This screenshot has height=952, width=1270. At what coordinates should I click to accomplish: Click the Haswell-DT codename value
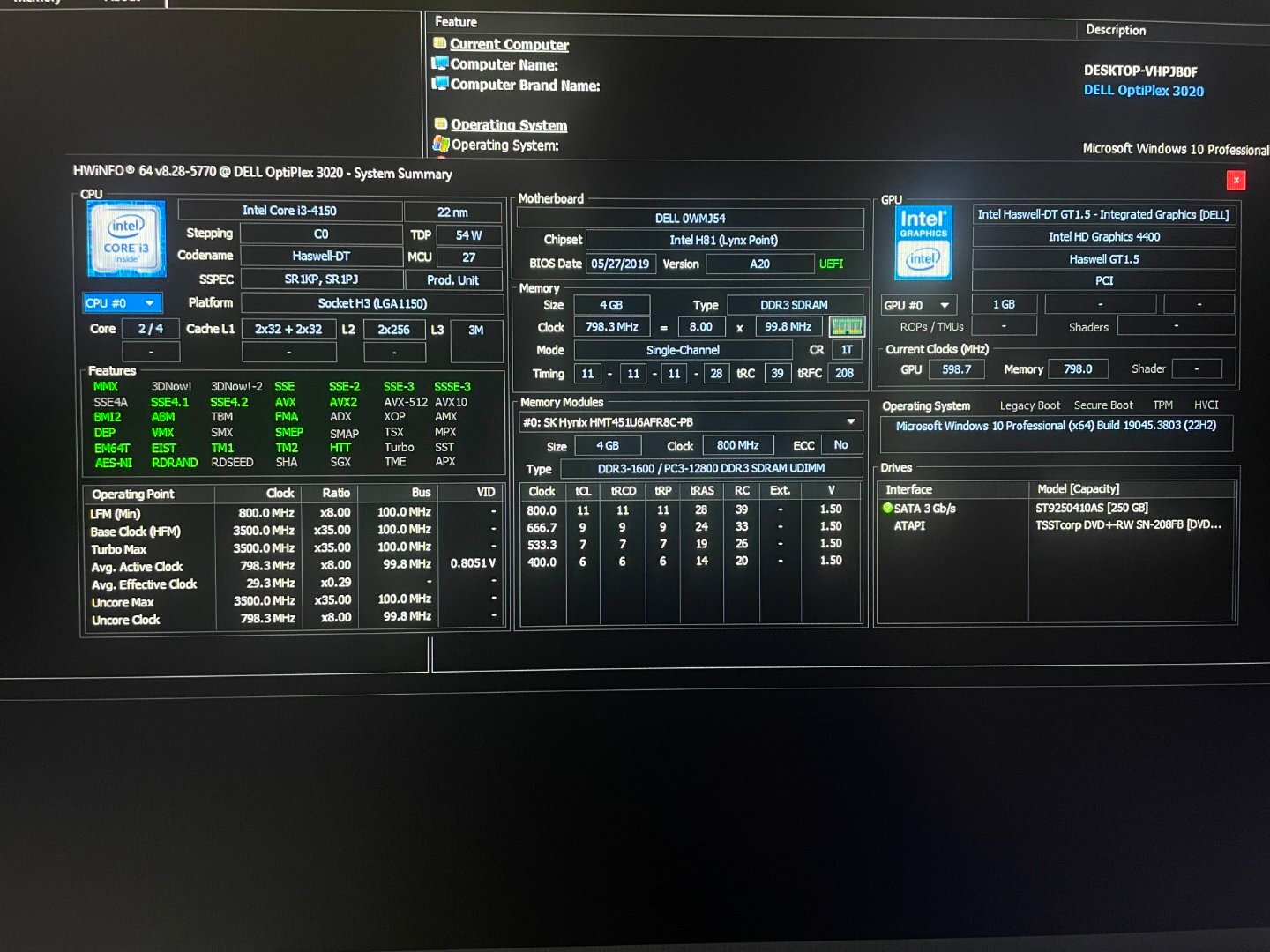[x=321, y=257]
